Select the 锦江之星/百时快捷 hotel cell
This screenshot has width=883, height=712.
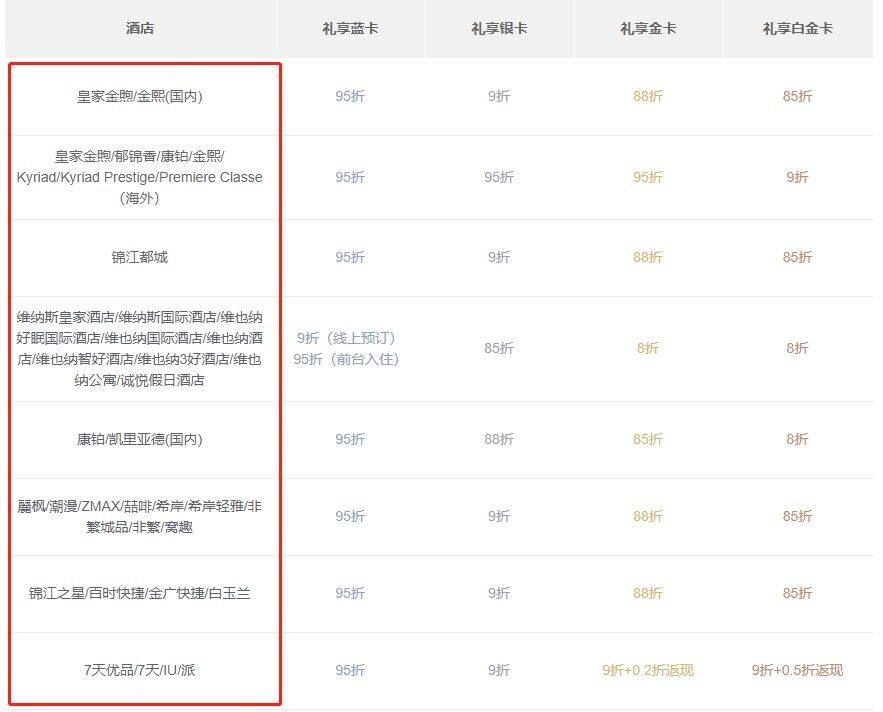pyautogui.click(x=140, y=593)
